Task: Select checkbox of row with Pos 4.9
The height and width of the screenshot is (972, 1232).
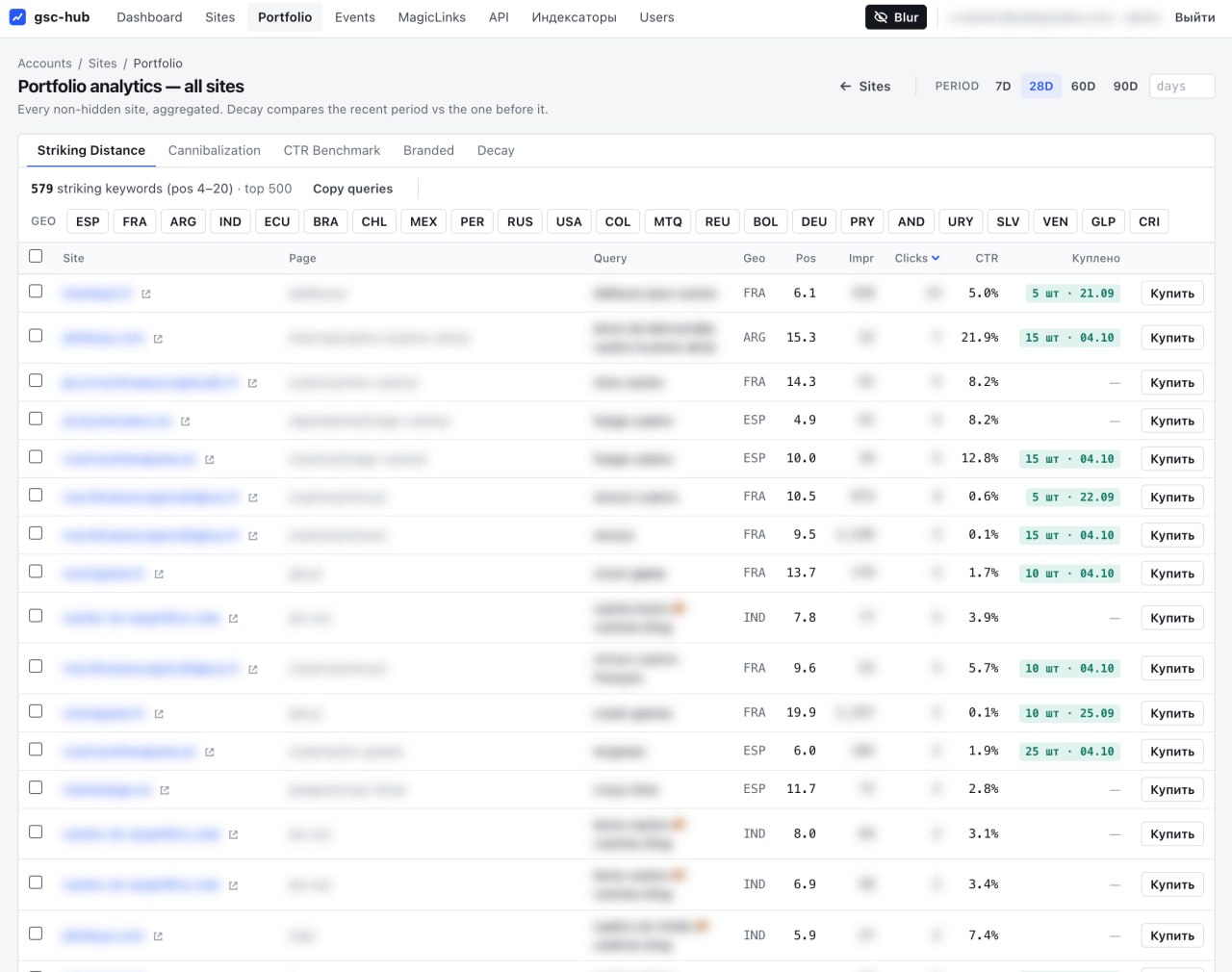Action: pos(36,419)
